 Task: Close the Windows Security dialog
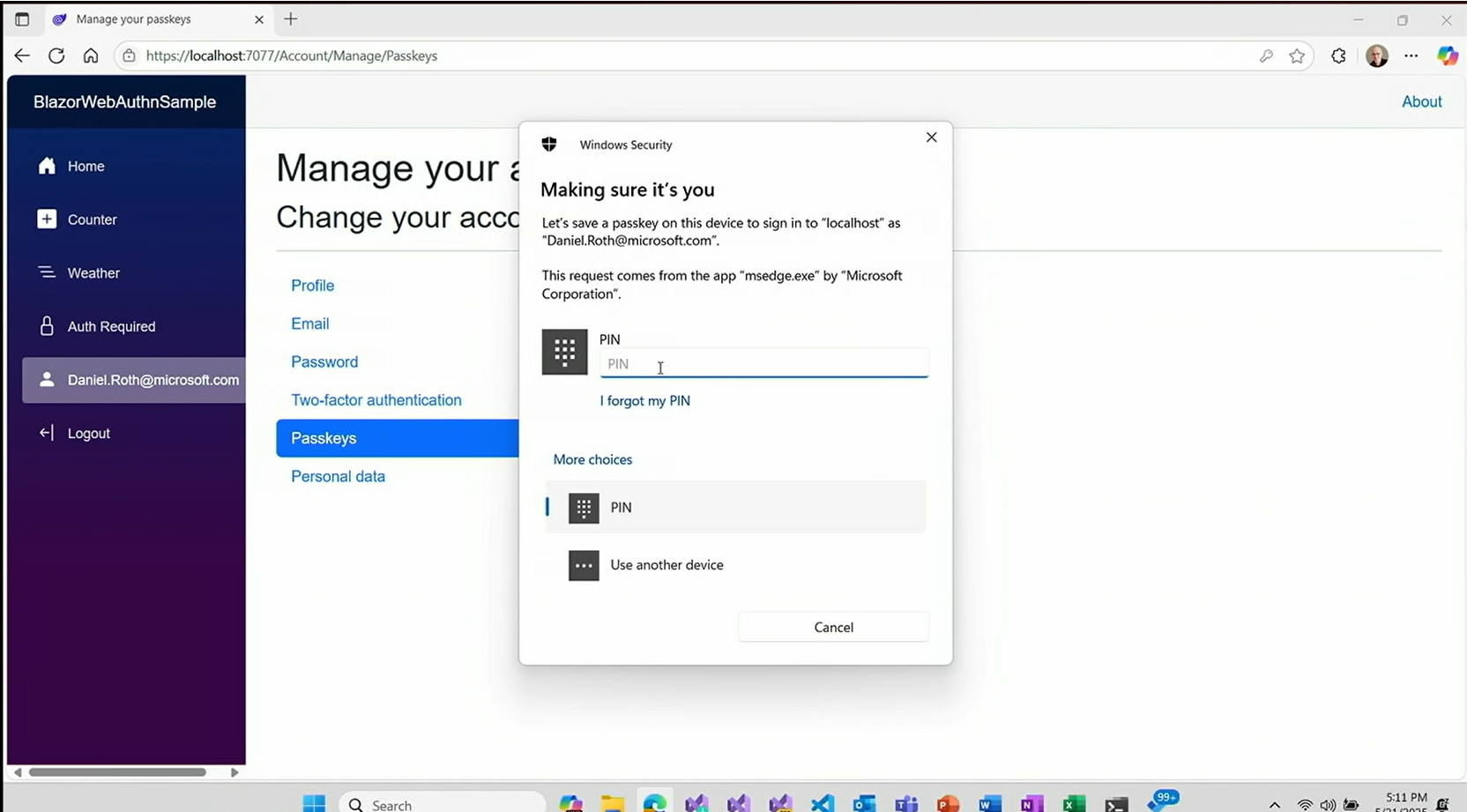click(931, 138)
